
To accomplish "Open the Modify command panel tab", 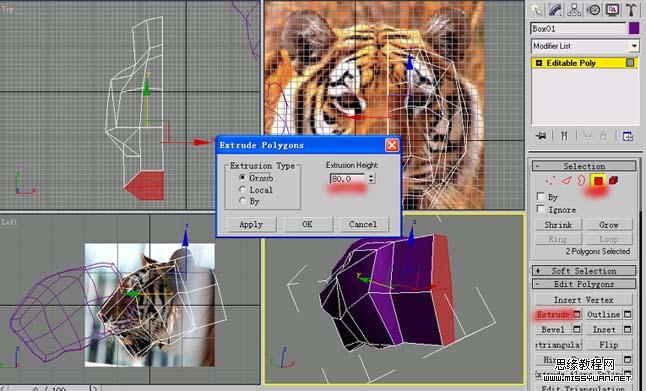I will tap(555, 9).
